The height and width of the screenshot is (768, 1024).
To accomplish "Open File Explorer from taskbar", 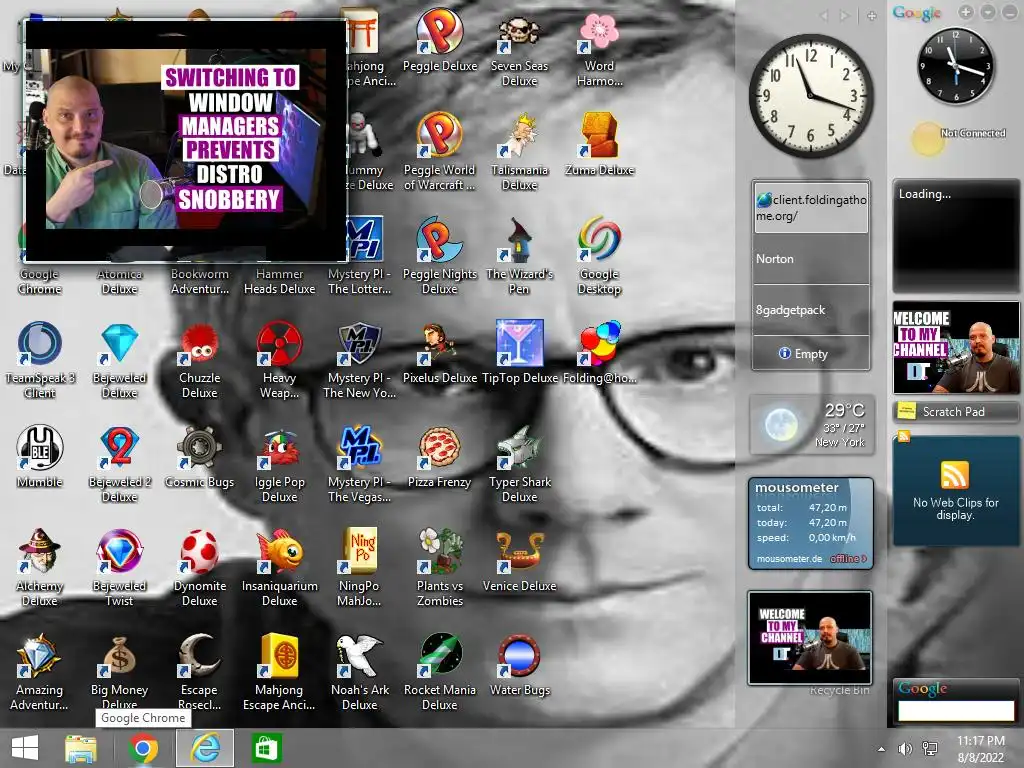I will (81, 748).
